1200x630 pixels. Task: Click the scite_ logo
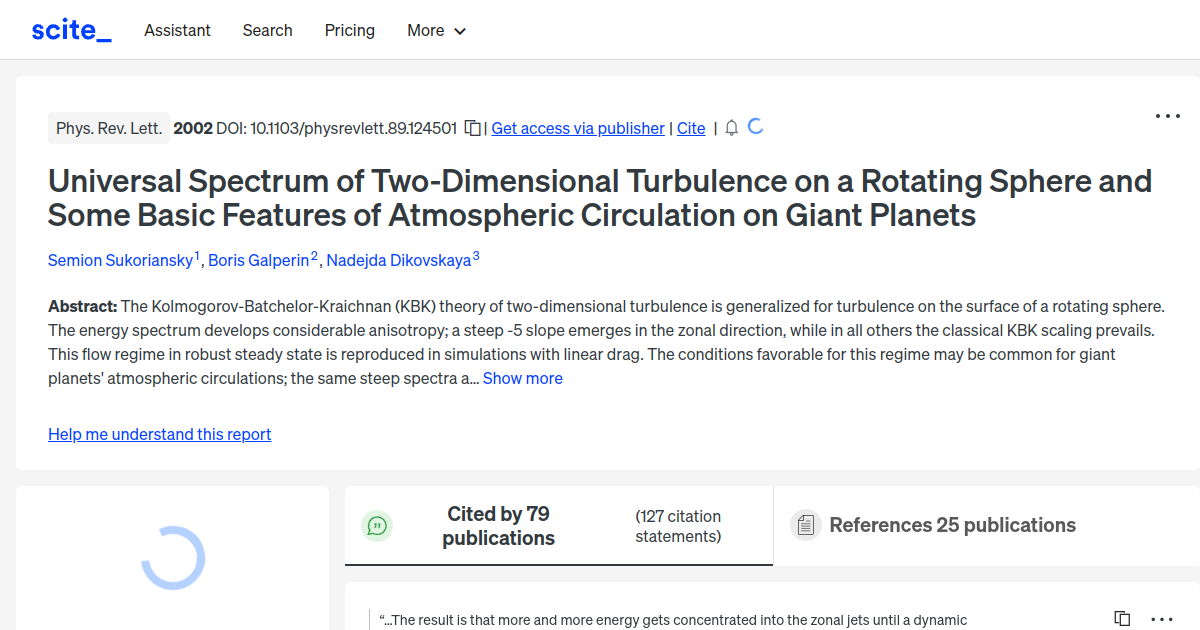[71, 30]
